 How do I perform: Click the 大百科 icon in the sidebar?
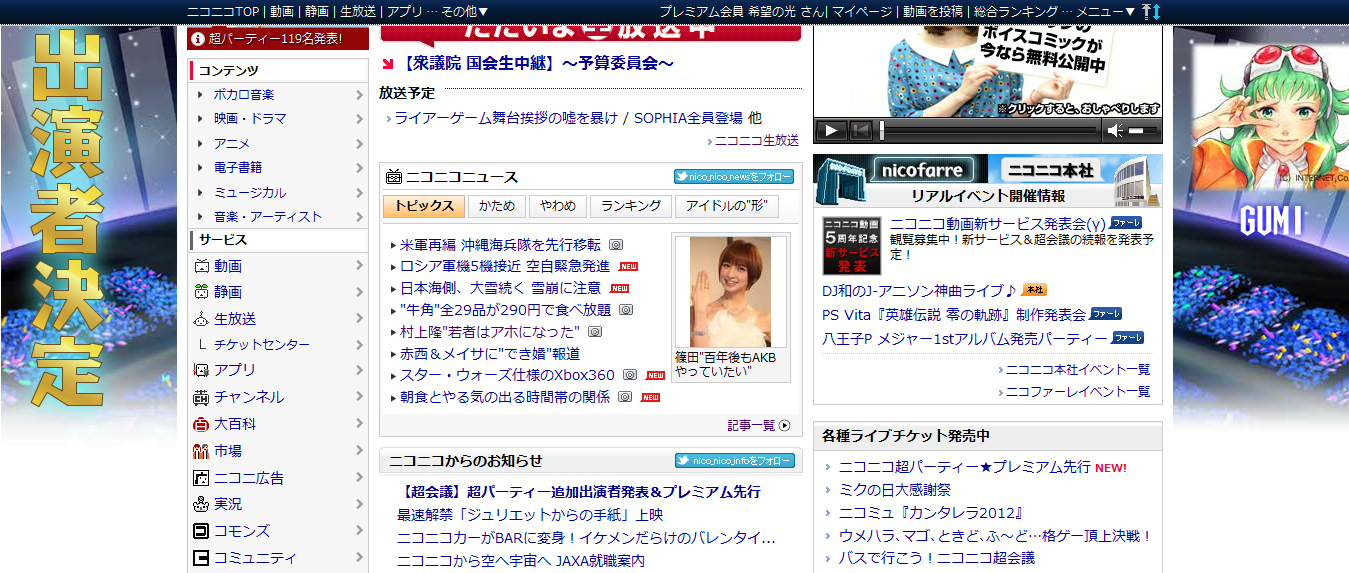pyautogui.click(x=201, y=424)
